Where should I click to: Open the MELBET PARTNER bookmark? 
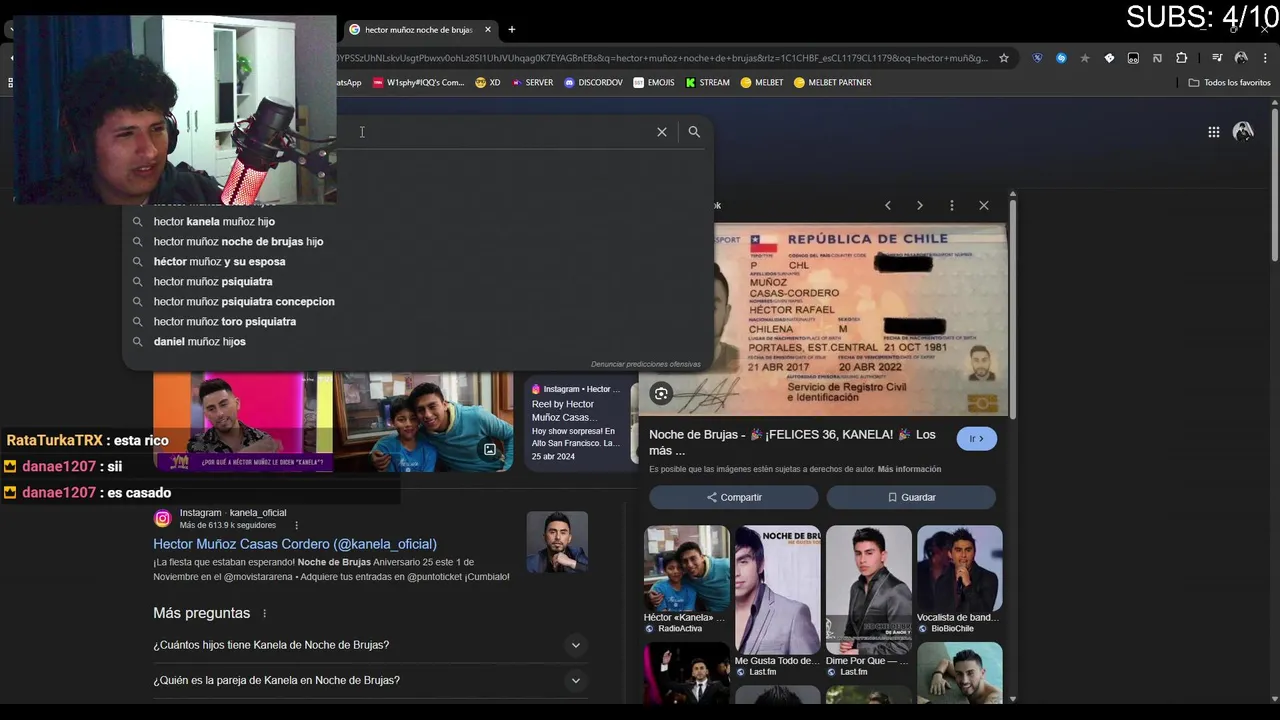click(832, 83)
